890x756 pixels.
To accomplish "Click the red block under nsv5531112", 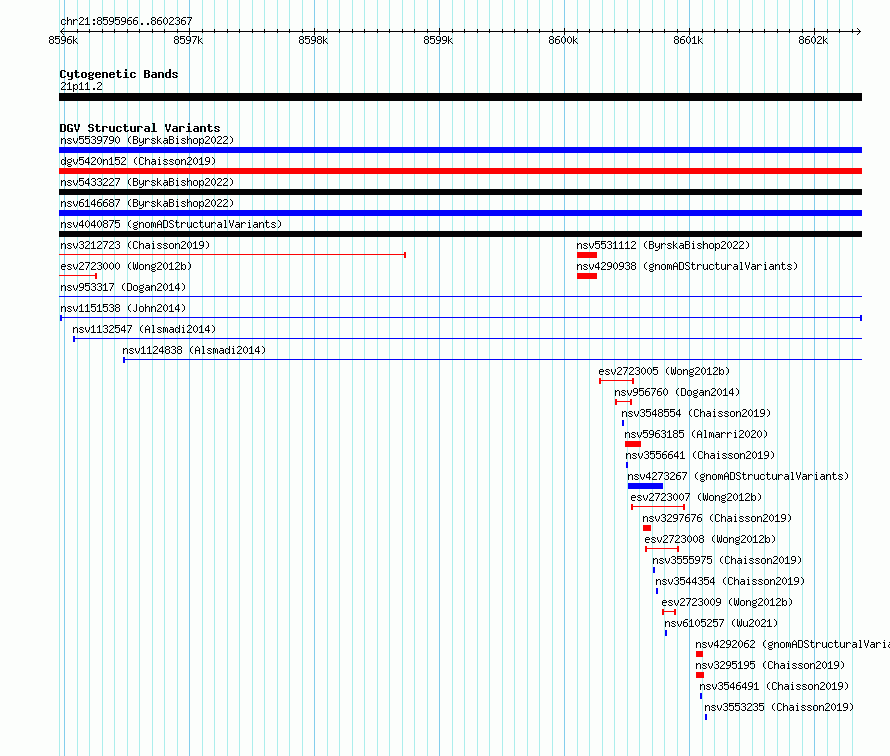I will (x=587, y=255).
